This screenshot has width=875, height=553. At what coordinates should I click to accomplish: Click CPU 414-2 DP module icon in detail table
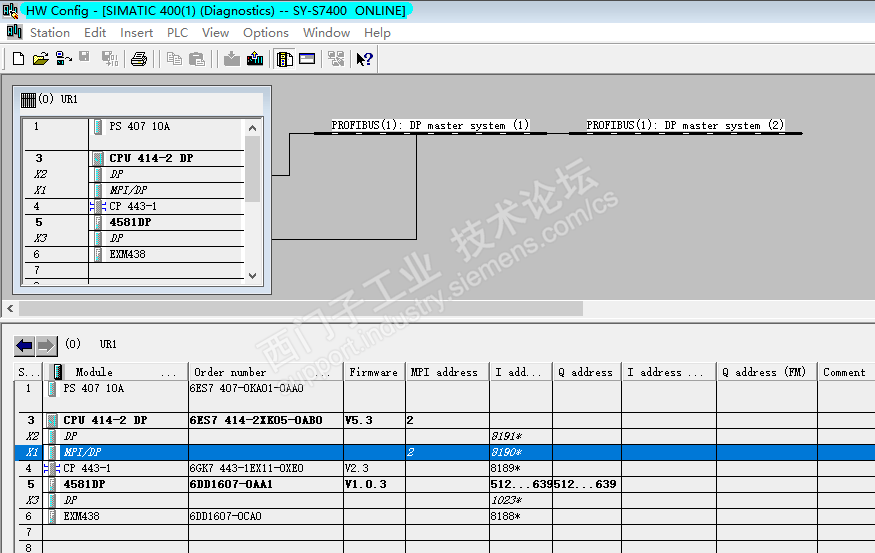coord(52,420)
